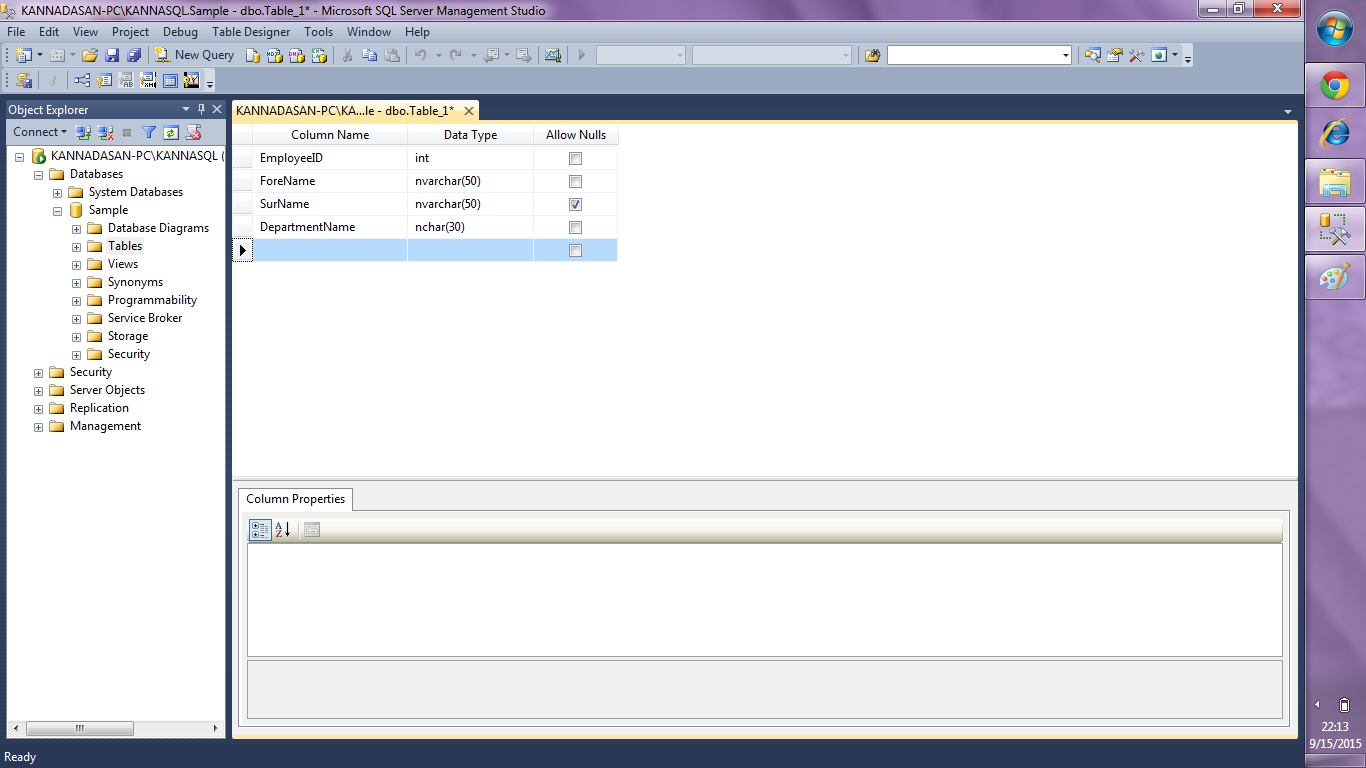Expand the Tables folder node
The image size is (1366, 768).
click(77, 246)
